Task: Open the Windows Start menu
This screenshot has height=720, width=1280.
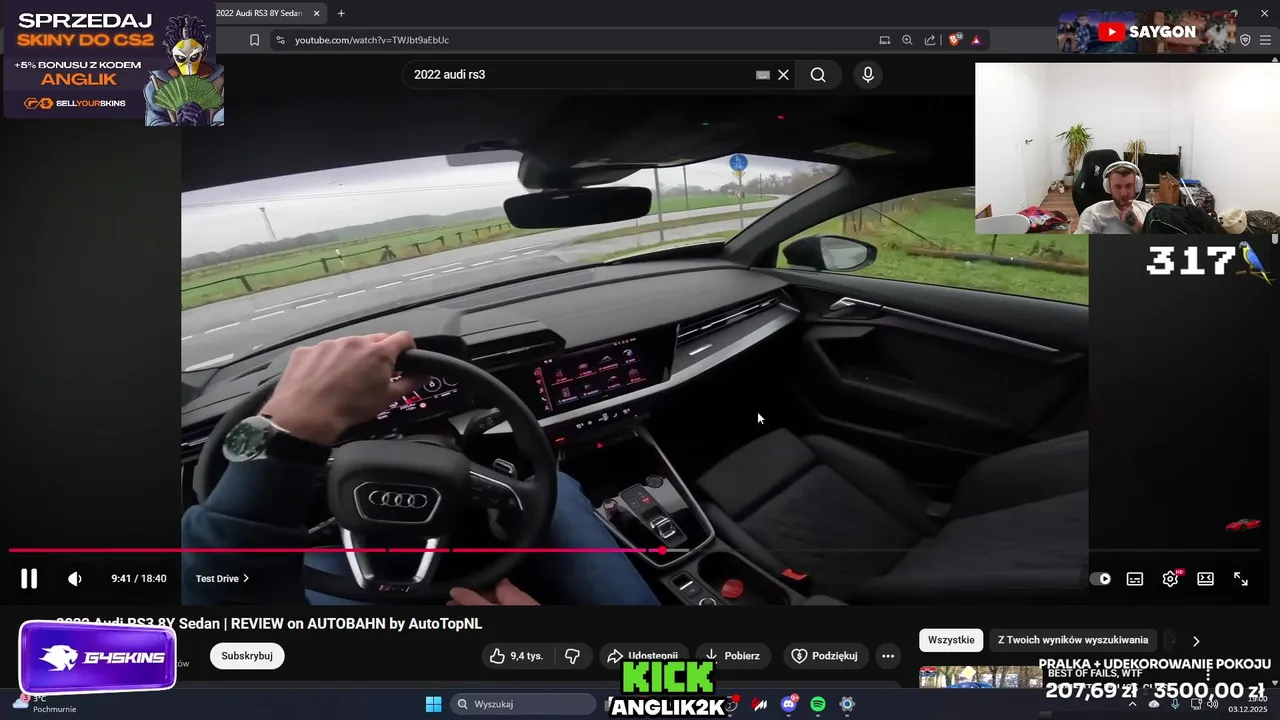Action: coord(433,704)
